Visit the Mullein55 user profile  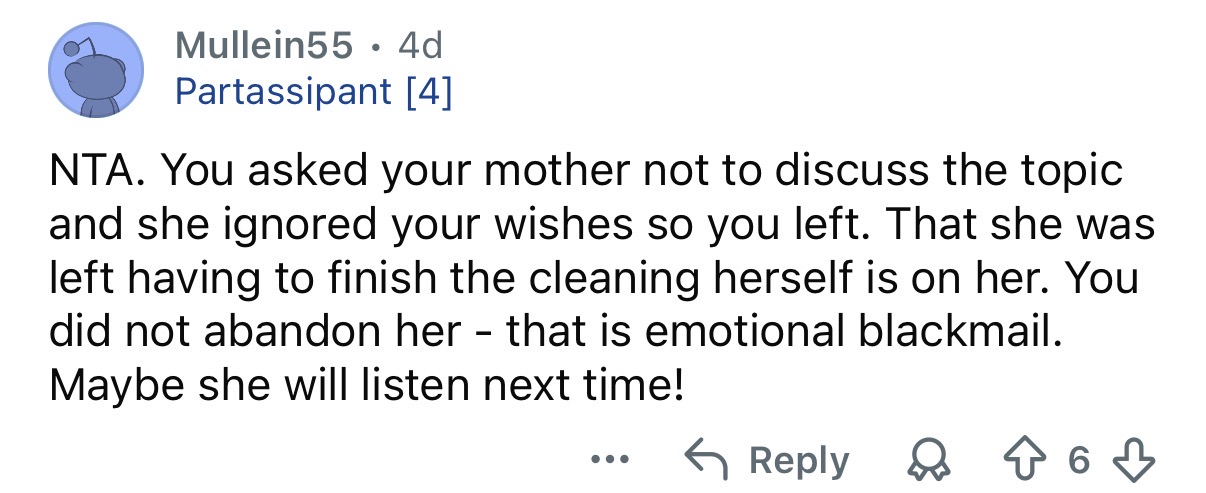264,44
